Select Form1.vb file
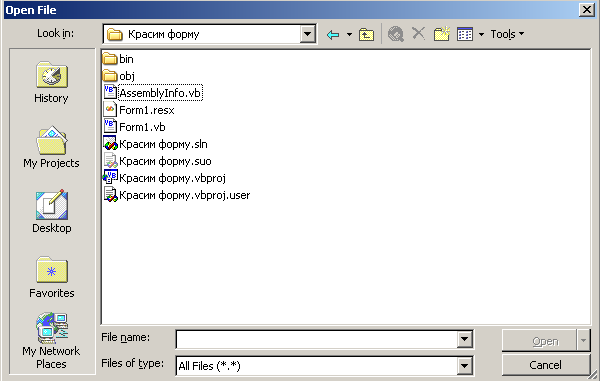The height and width of the screenshot is (381, 600). click(134, 127)
